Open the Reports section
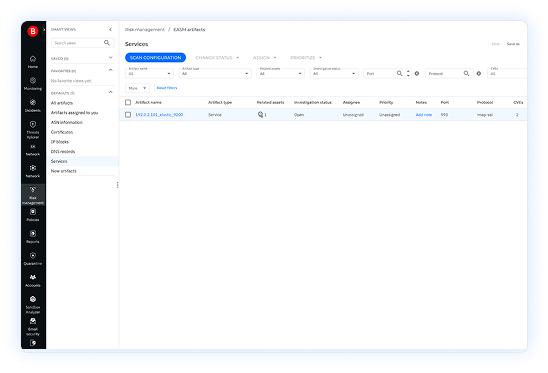 pyautogui.click(x=33, y=237)
